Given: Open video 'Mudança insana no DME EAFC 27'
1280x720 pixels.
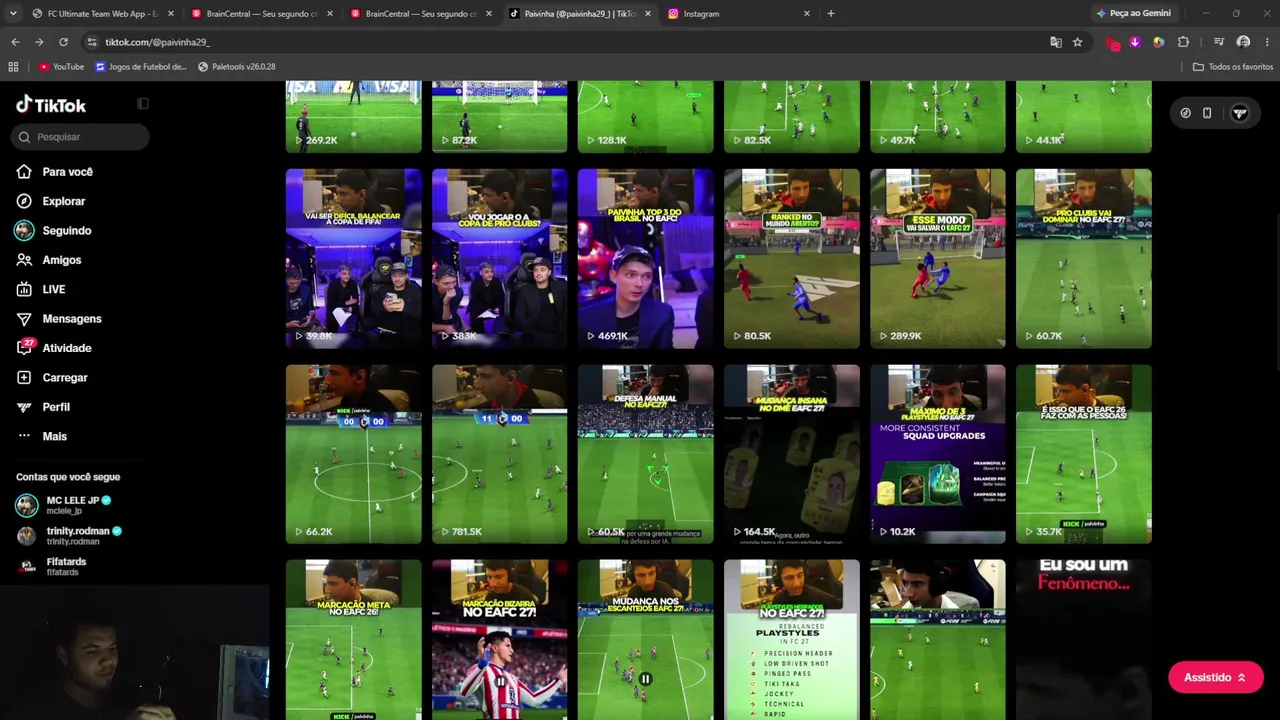Looking at the screenshot, I should pyautogui.click(x=791, y=454).
